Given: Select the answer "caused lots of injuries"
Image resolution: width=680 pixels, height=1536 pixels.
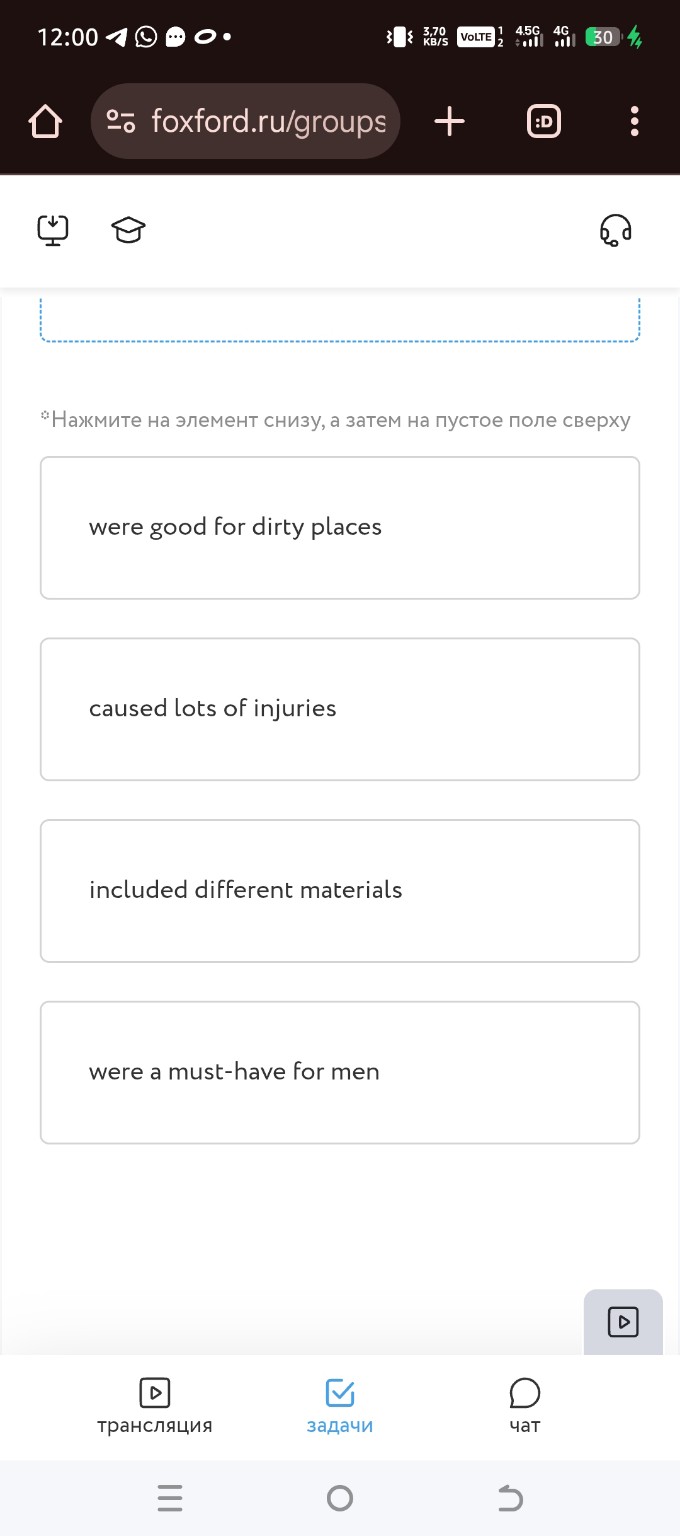Looking at the screenshot, I should click(x=340, y=709).
